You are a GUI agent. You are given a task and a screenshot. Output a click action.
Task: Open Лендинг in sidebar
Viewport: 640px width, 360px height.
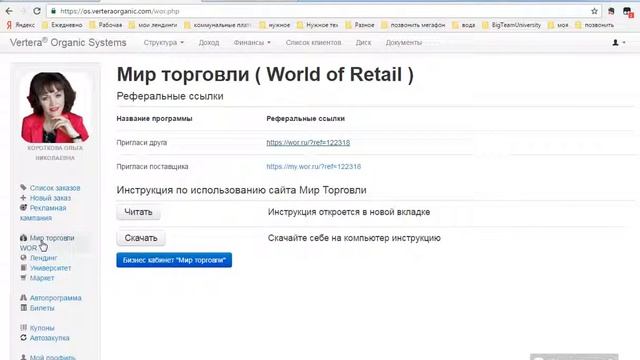tap(44, 258)
